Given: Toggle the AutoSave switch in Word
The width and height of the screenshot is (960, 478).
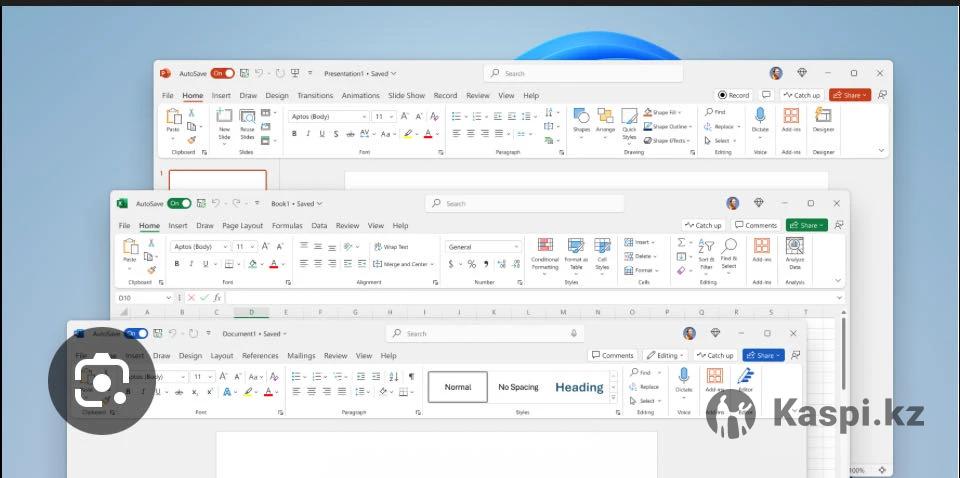Looking at the screenshot, I should (136, 333).
